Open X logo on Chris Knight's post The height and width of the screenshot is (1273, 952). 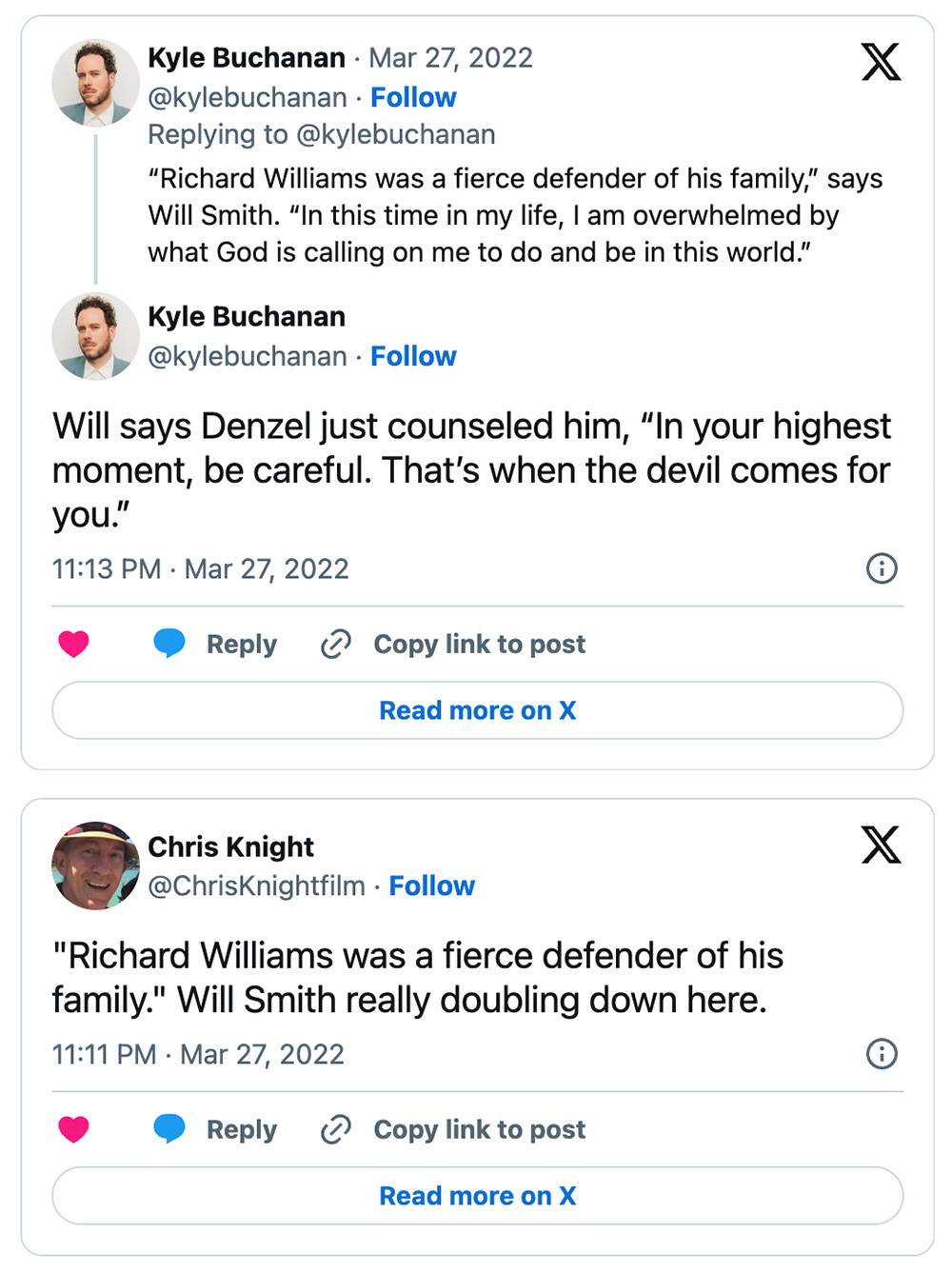pyautogui.click(x=881, y=845)
